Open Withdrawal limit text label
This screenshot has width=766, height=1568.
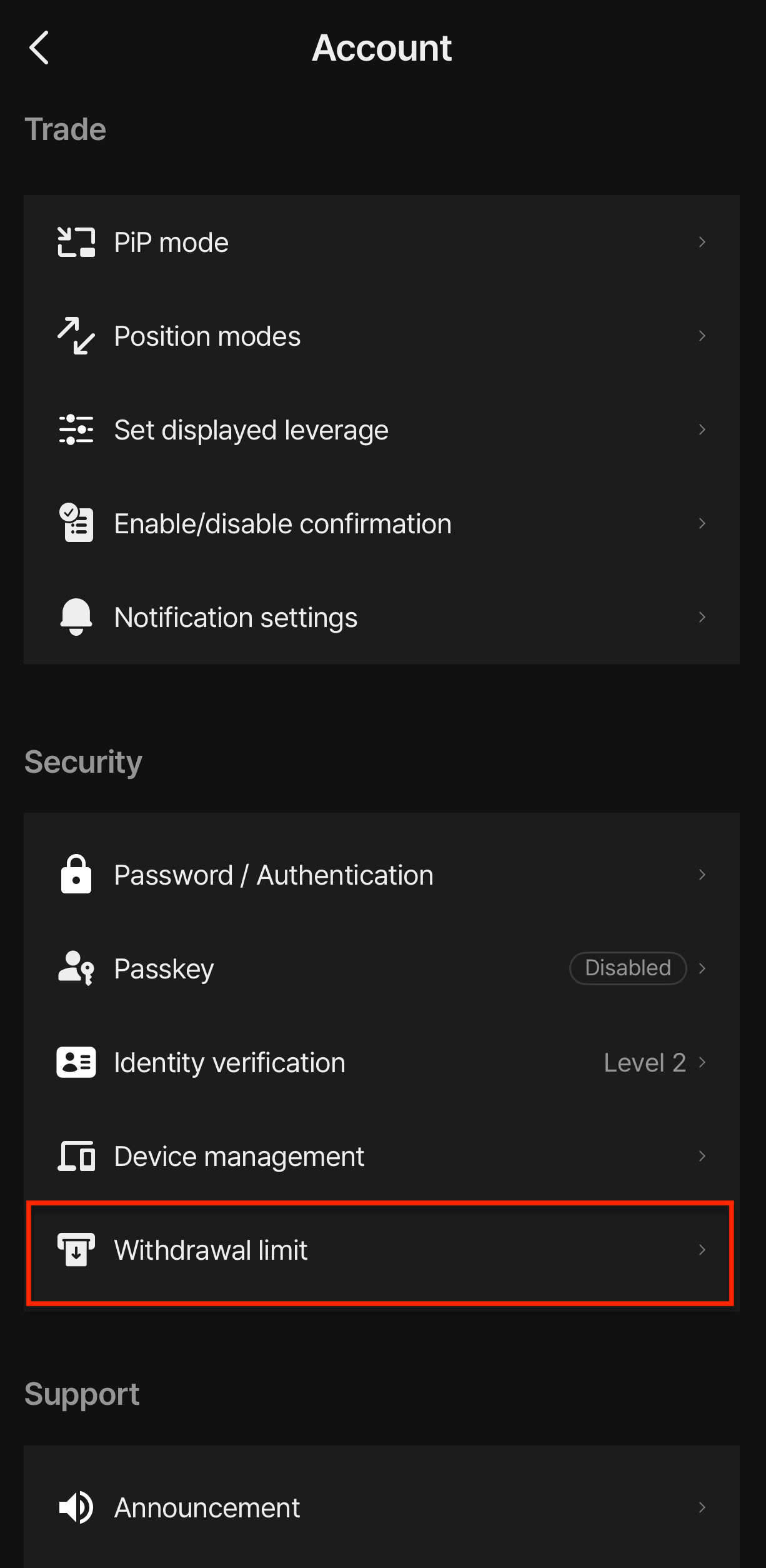(211, 1250)
